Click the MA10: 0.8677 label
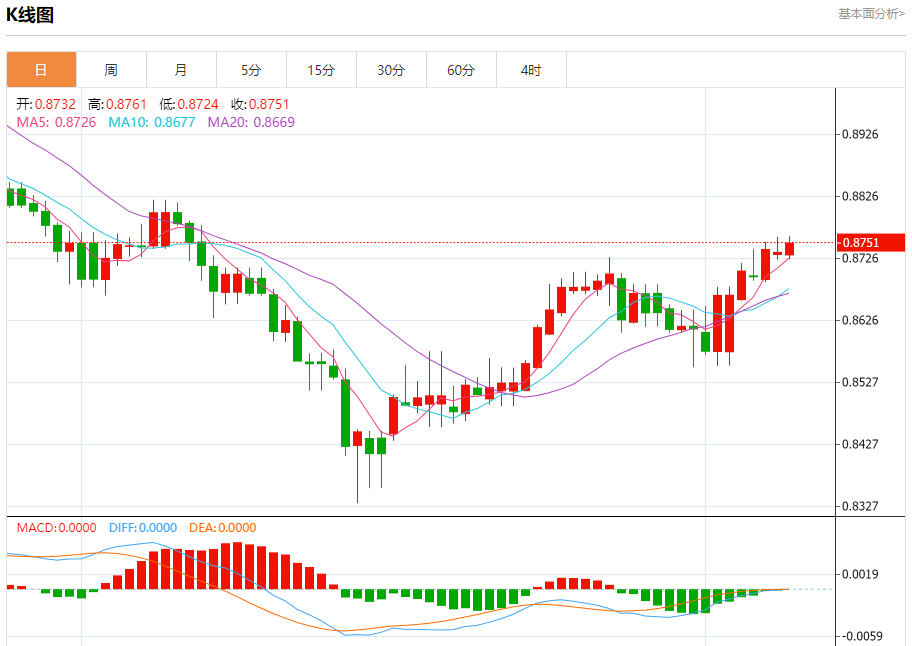 coord(152,122)
